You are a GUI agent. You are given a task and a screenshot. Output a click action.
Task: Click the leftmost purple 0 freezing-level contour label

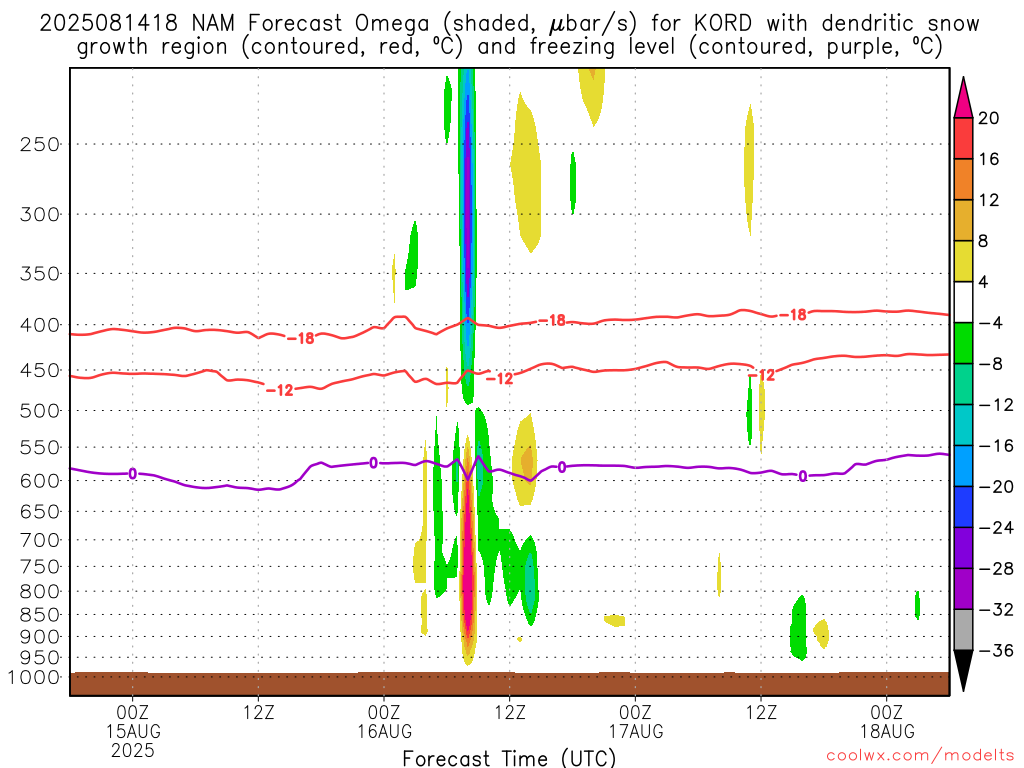[x=133, y=473]
